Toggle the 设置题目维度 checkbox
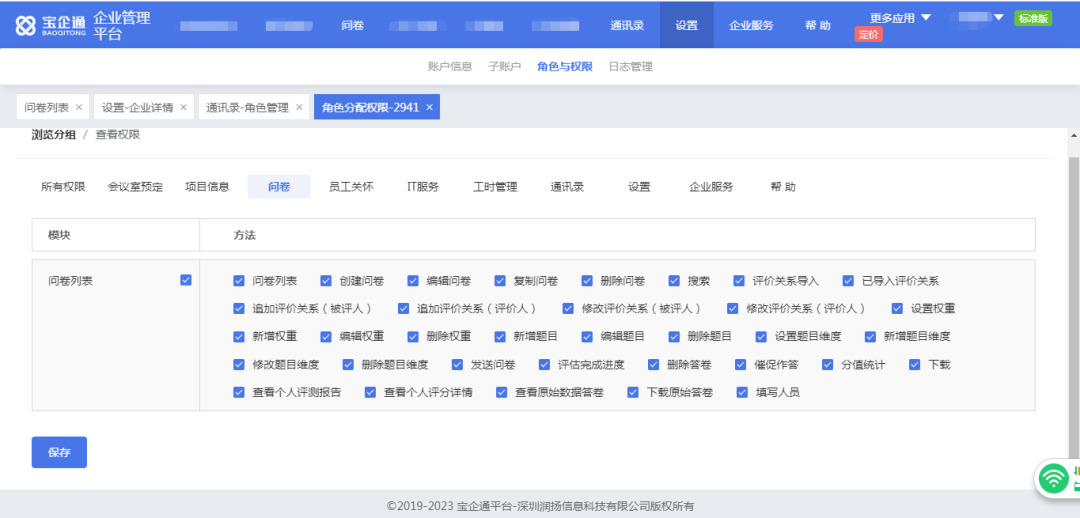 click(x=761, y=336)
